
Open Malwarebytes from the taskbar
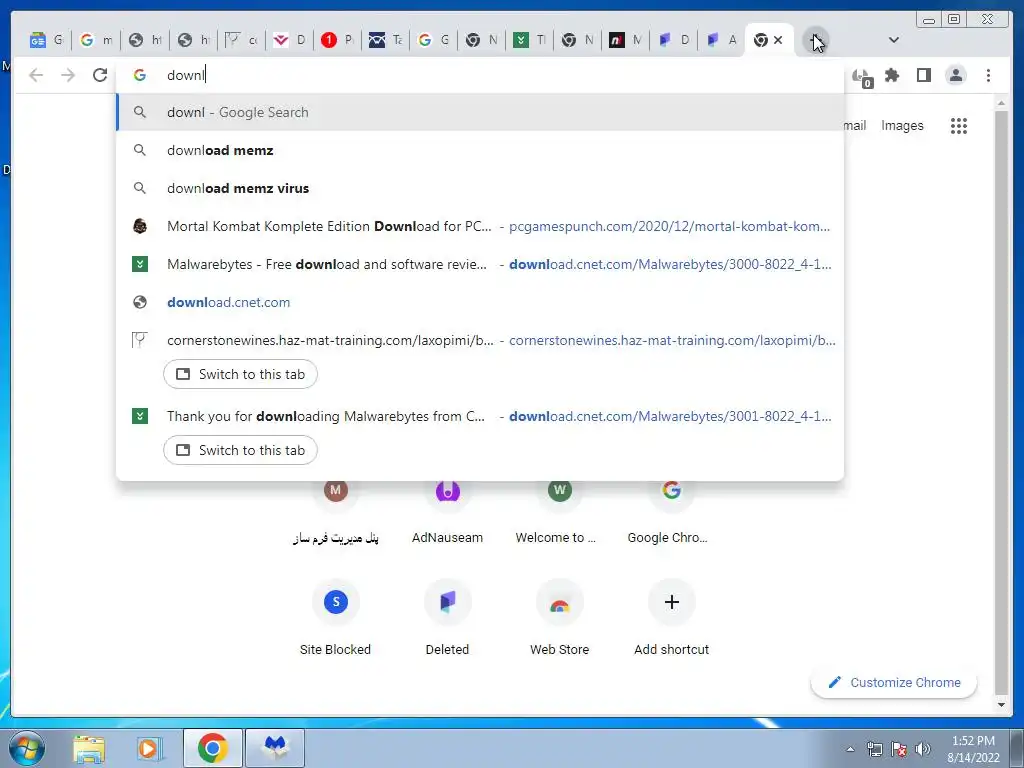[x=275, y=748]
